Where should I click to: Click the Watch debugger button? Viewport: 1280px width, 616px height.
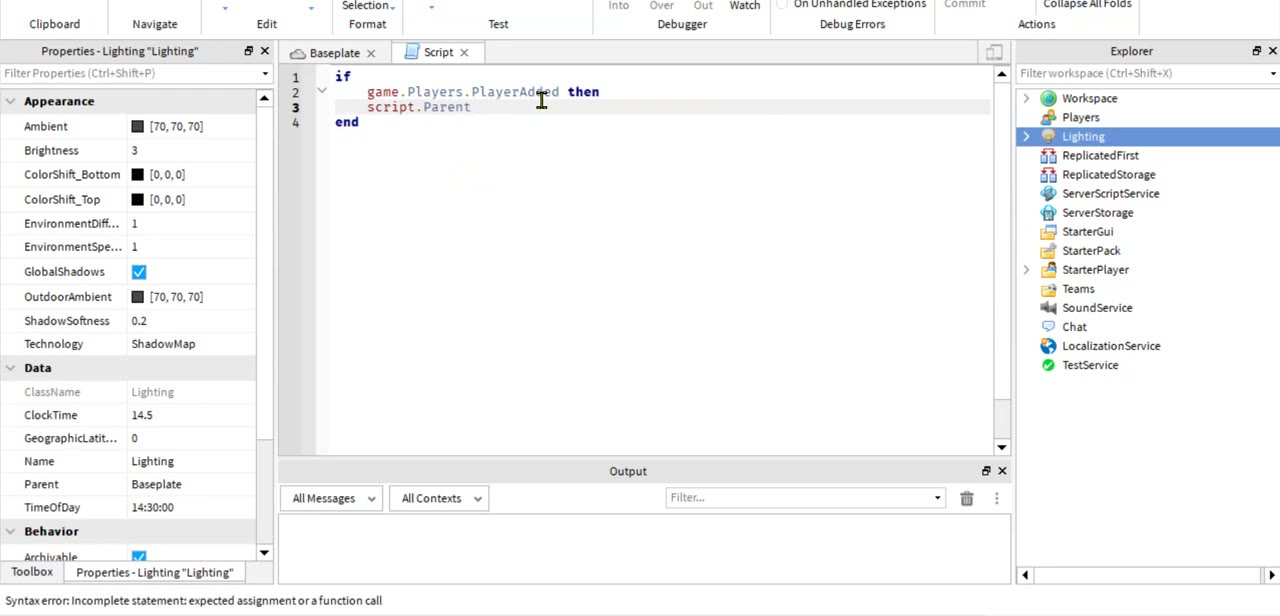coord(745,6)
